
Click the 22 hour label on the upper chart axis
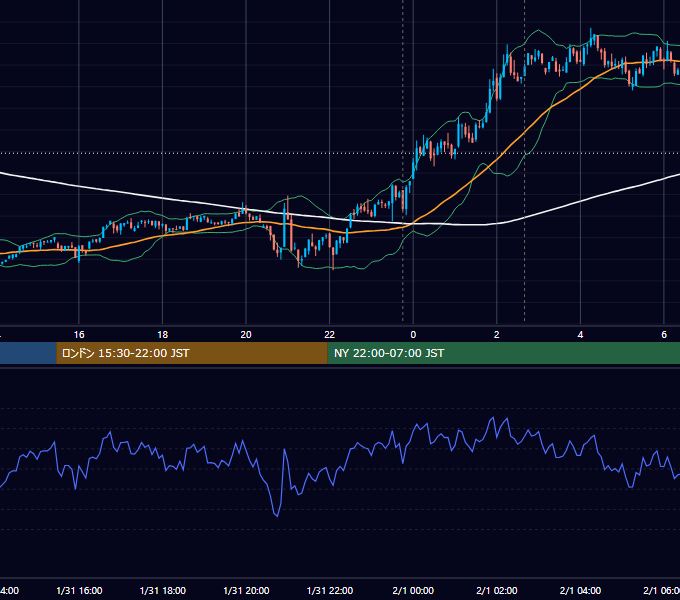[x=330, y=335]
